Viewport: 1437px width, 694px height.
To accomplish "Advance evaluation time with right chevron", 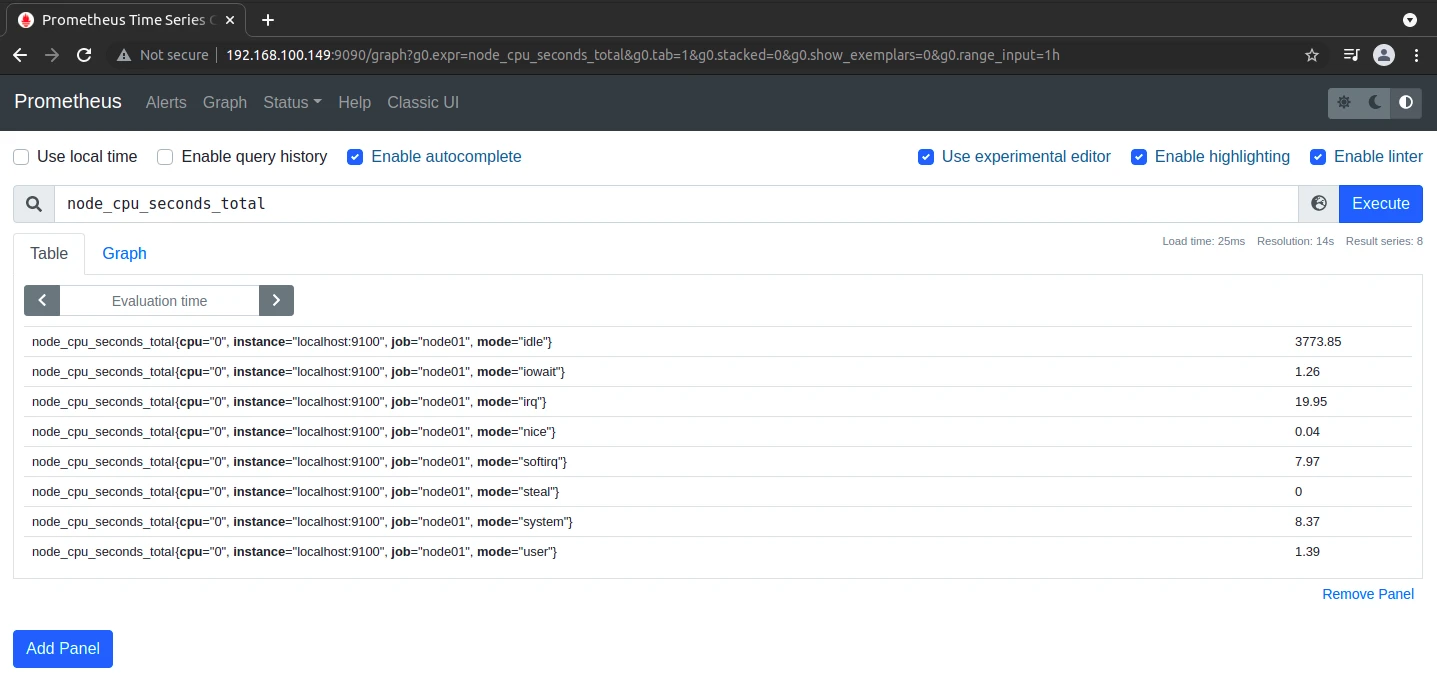I will pyautogui.click(x=277, y=300).
